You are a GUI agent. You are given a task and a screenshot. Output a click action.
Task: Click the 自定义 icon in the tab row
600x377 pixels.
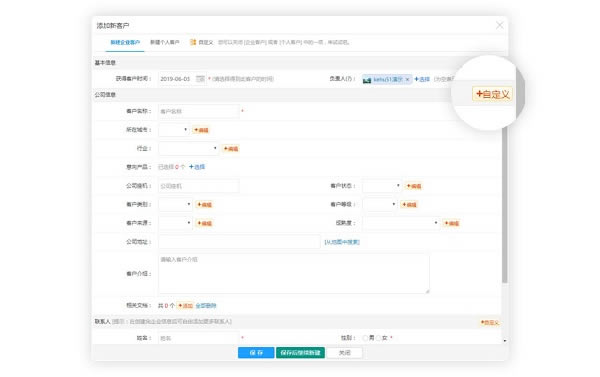pyautogui.click(x=193, y=42)
